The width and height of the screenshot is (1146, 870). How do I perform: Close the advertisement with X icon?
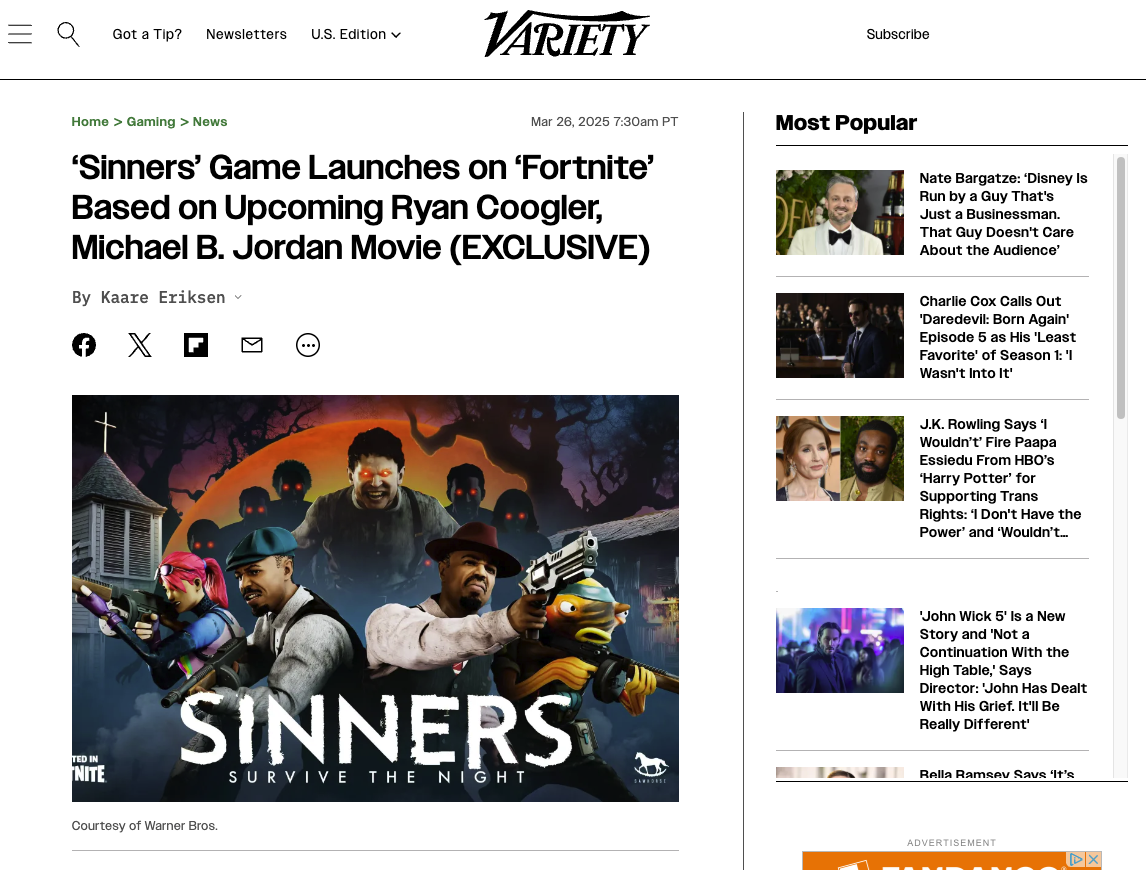(1093, 859)
